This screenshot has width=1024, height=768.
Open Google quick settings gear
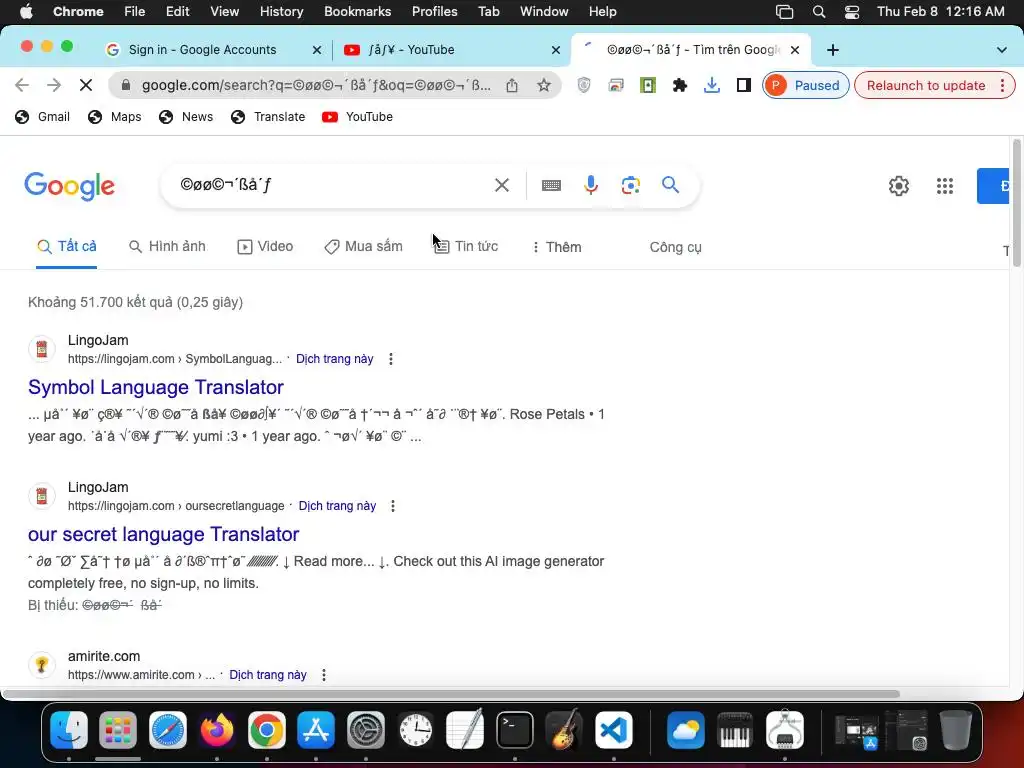[899, 186]
